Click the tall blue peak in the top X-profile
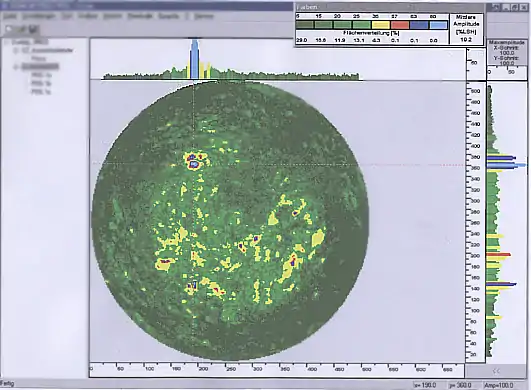The height and width of the screenshot is (390, 531). pos(194,59)
